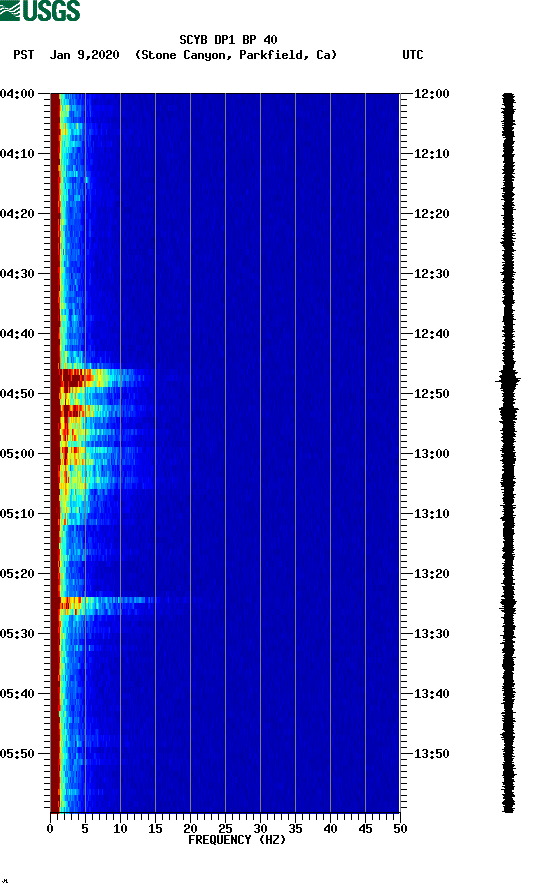Click the '13:20' UTC time label
The image size is (552, 892).
coord(431,573)
